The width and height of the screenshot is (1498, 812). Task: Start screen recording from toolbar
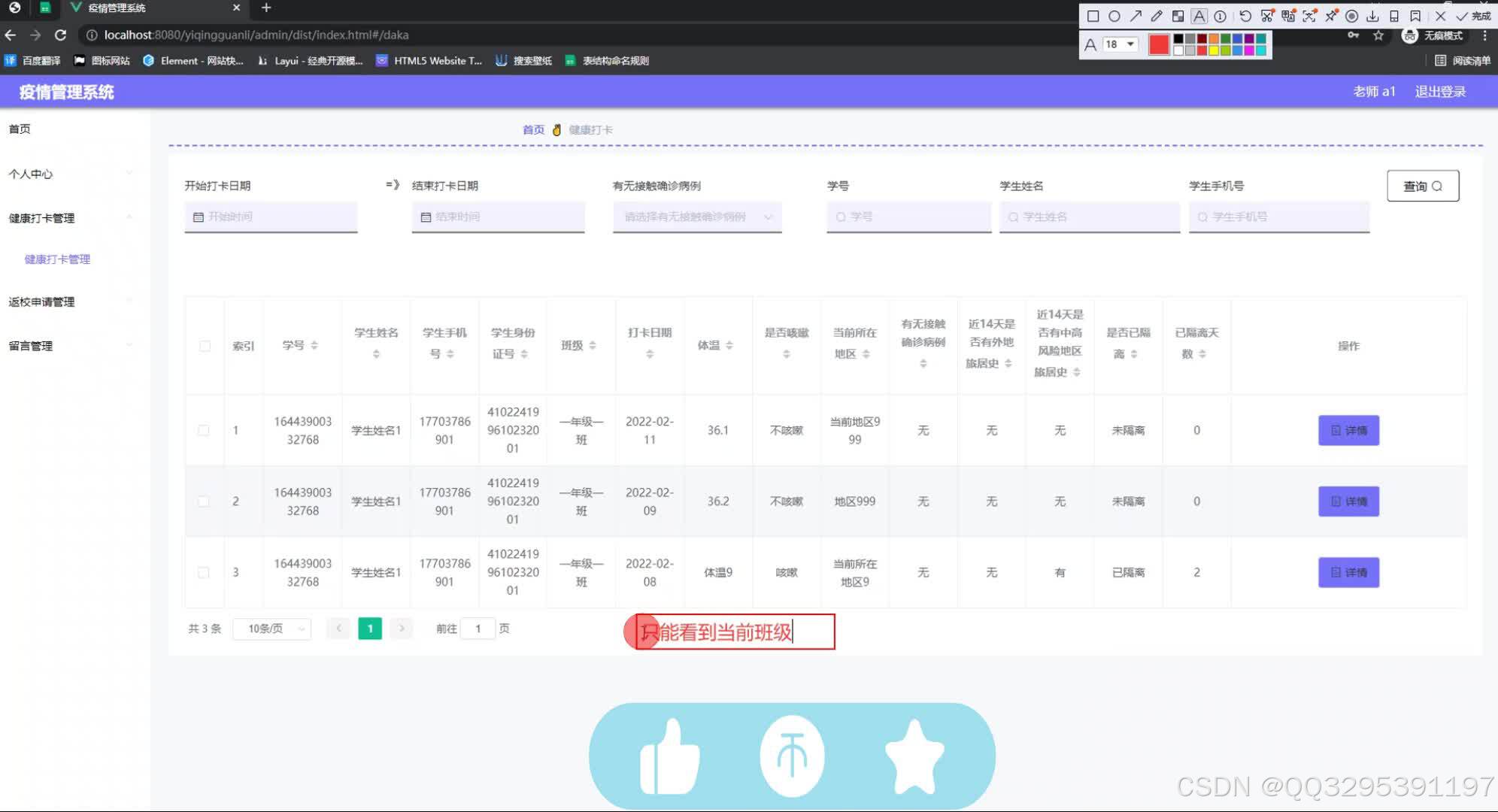[x=1352, y=16]
